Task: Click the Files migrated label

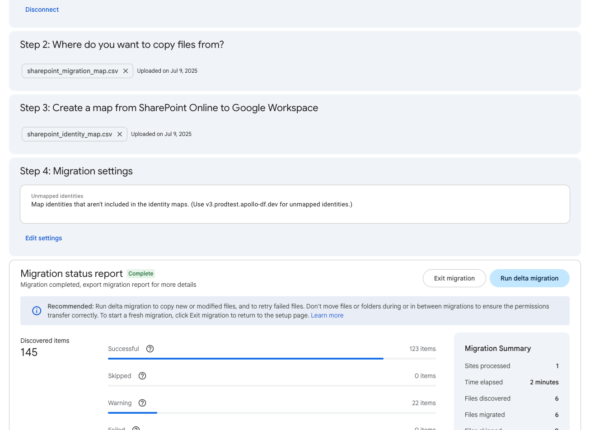Action: click(x=485, y=415)
